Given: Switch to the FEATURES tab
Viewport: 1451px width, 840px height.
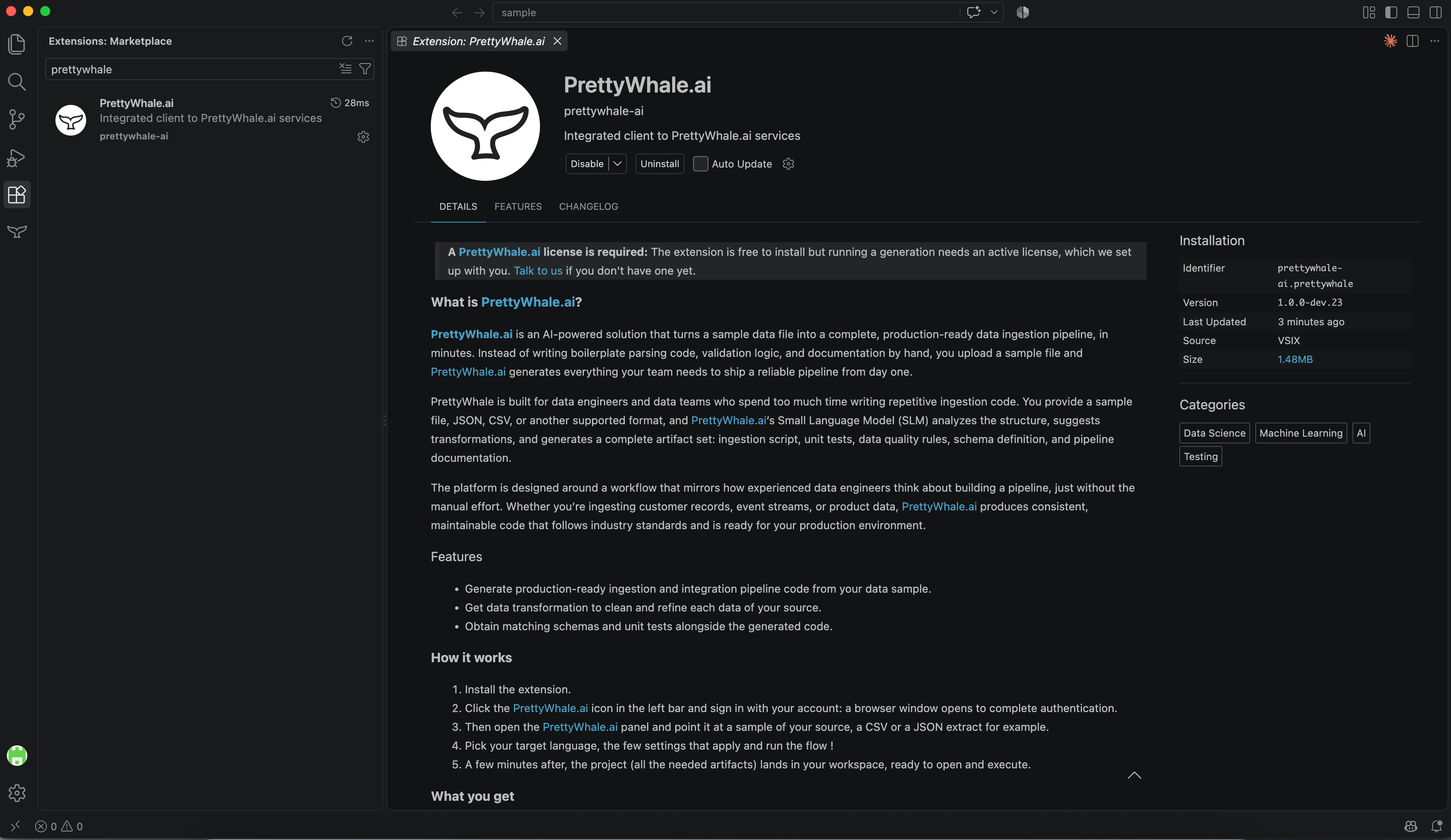Looking at the screenshot, I should click(518, 206).
